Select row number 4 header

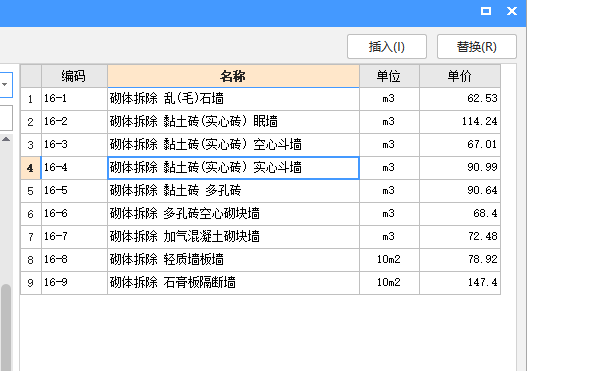click(31, 168)
